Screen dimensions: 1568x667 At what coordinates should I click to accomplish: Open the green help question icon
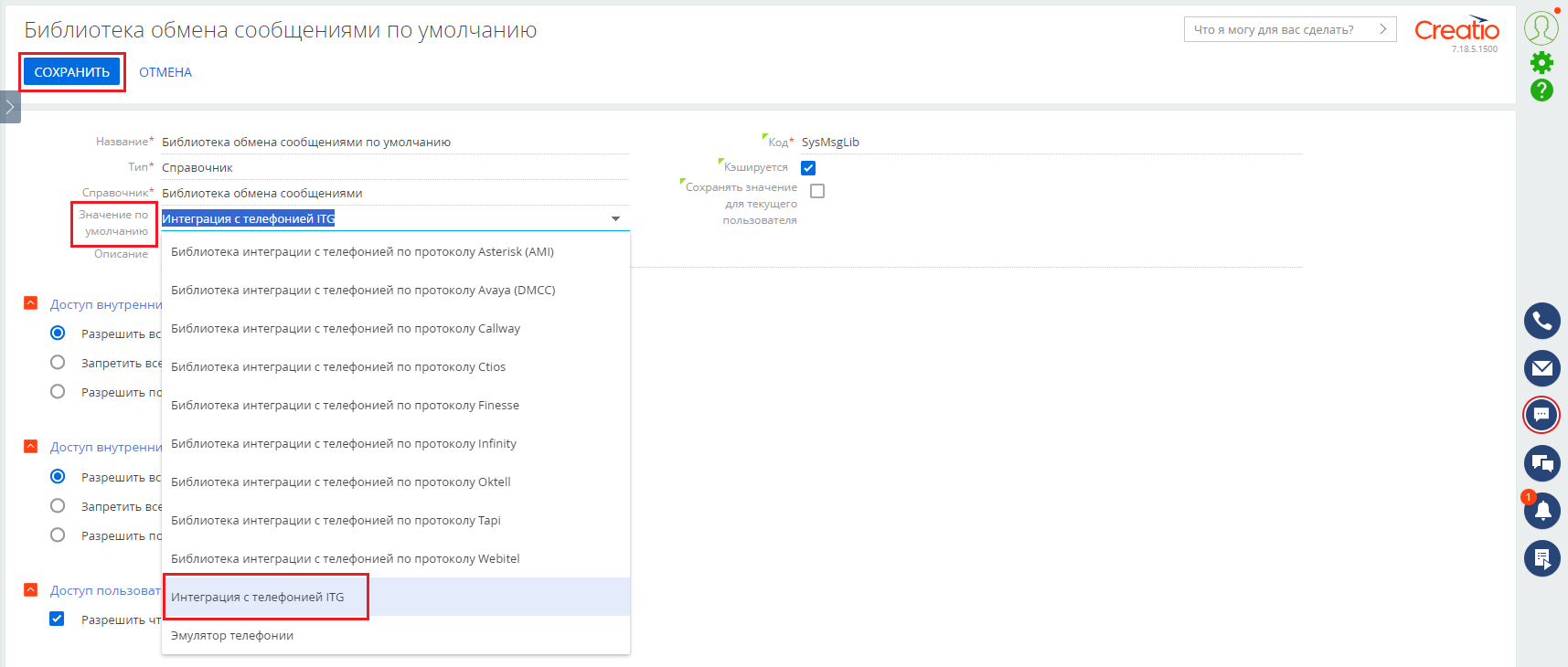(x=1541, y=90)
